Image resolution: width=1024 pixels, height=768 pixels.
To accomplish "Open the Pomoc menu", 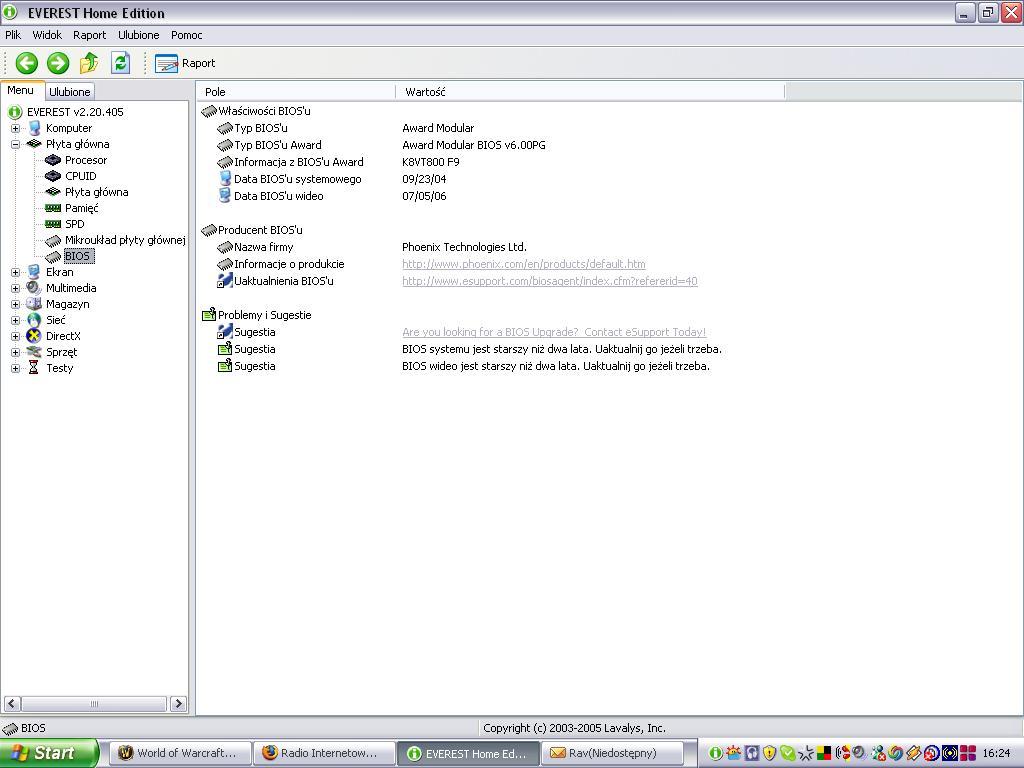I will point(187,35).
